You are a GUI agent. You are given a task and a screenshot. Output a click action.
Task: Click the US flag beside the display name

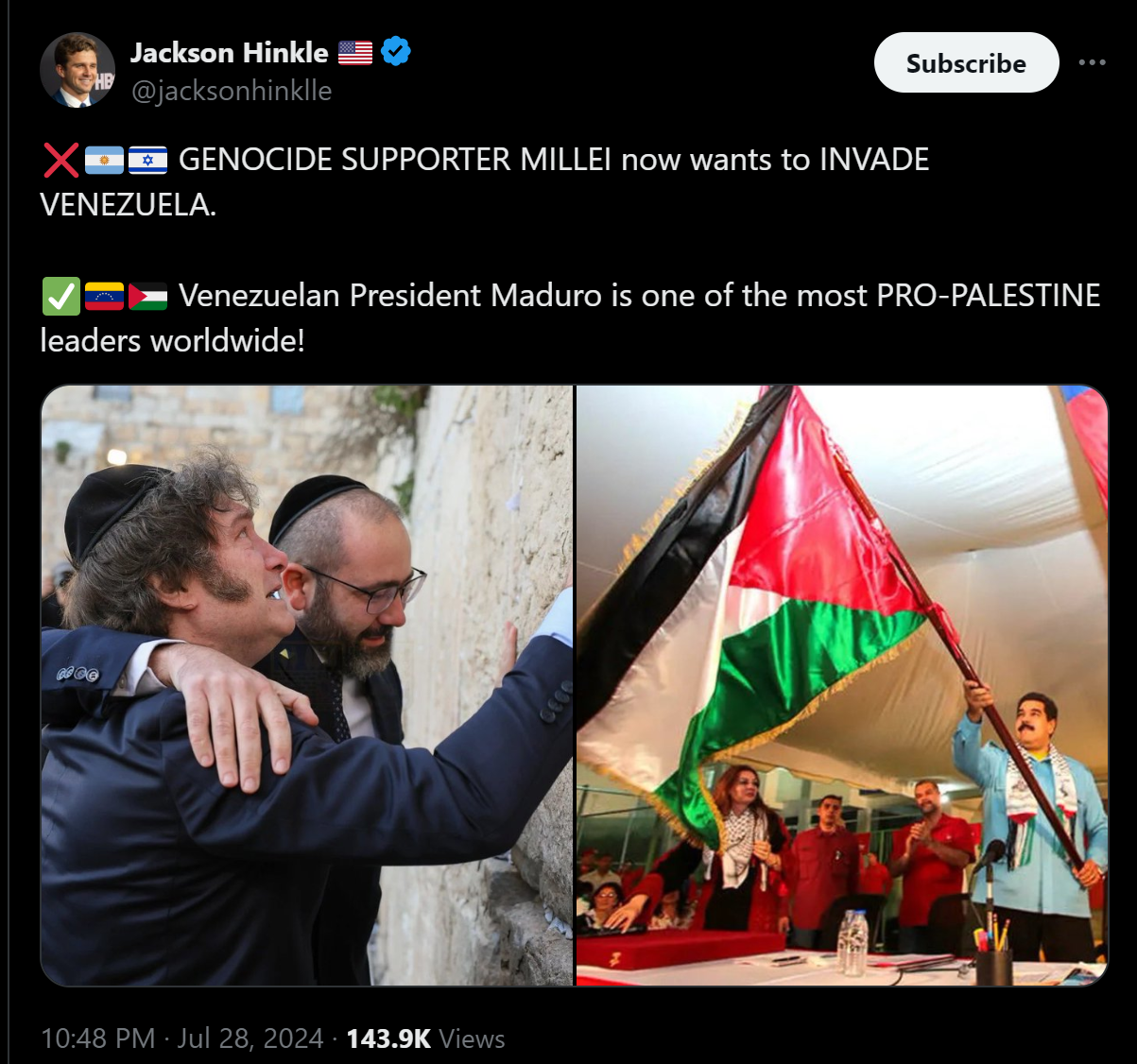coord(354,52)
